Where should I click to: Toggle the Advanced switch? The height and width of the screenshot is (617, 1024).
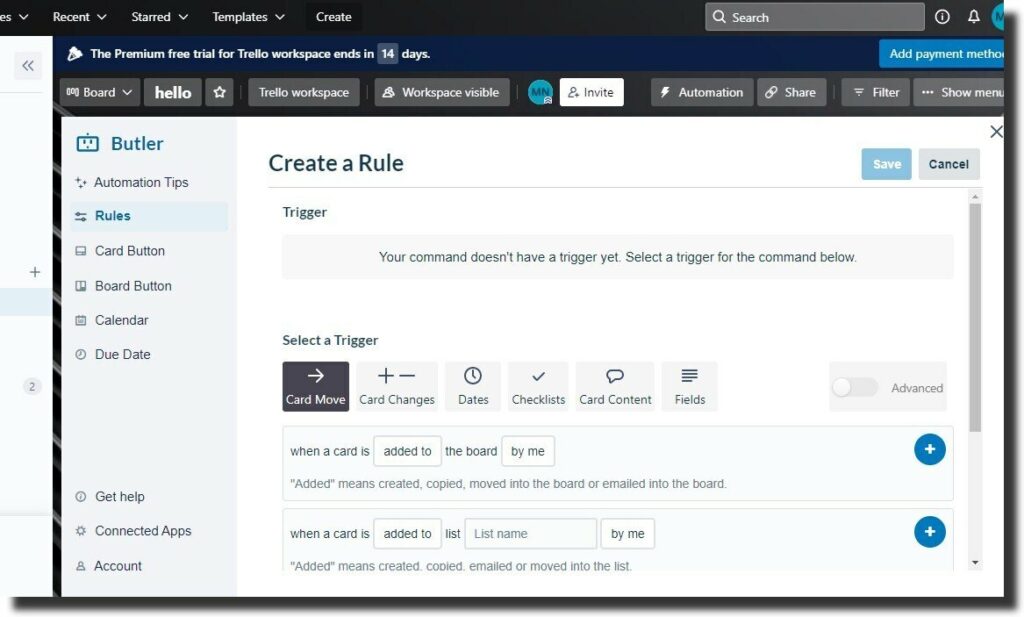pyautogui.click(x=854, y=387)
